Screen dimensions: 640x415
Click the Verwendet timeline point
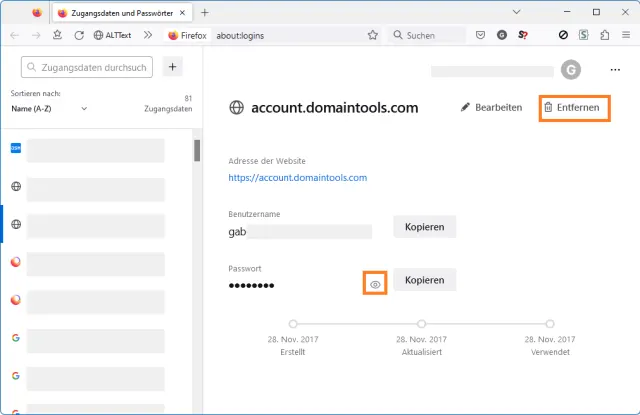pos(550,324)
